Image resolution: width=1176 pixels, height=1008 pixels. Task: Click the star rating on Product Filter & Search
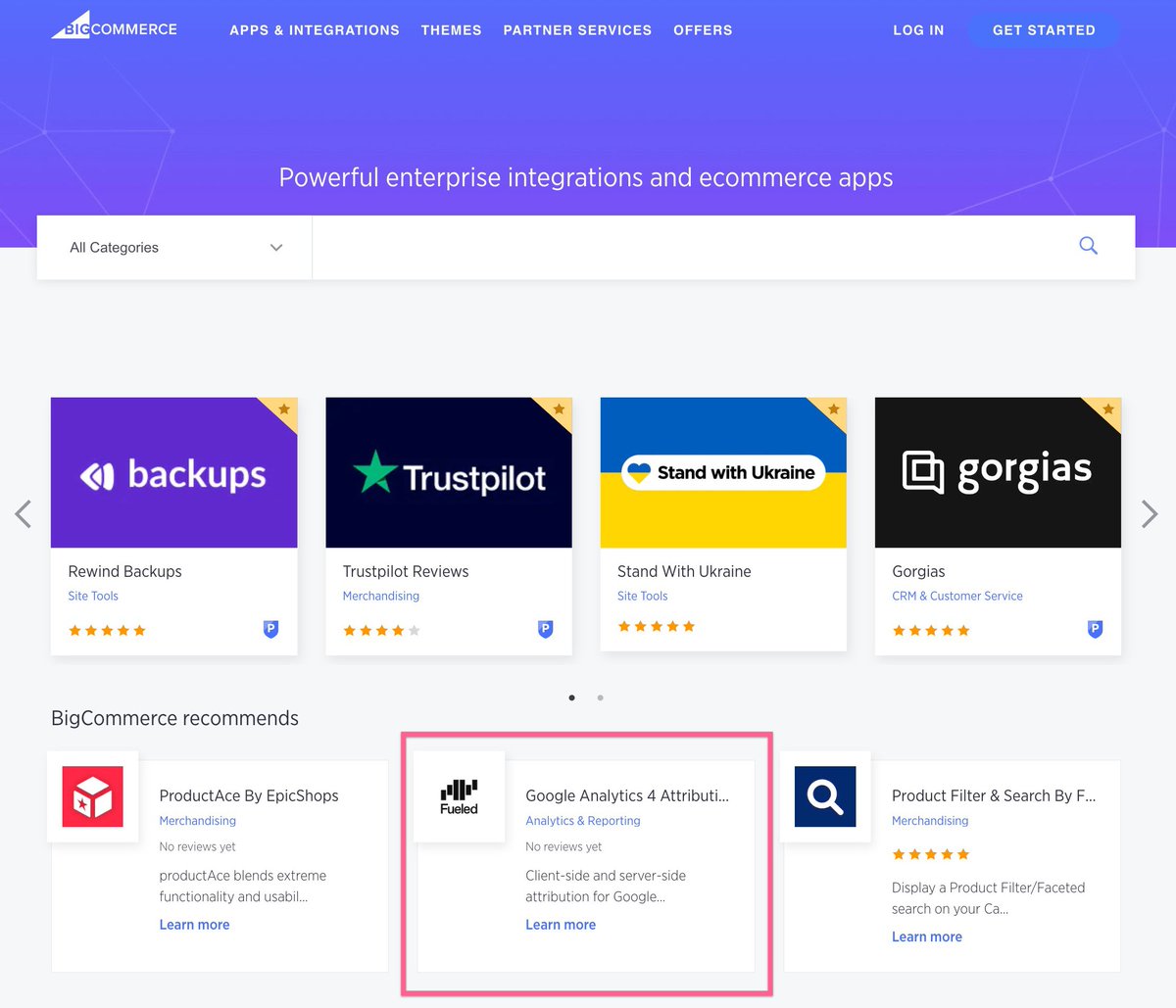[x=931, y=855]
